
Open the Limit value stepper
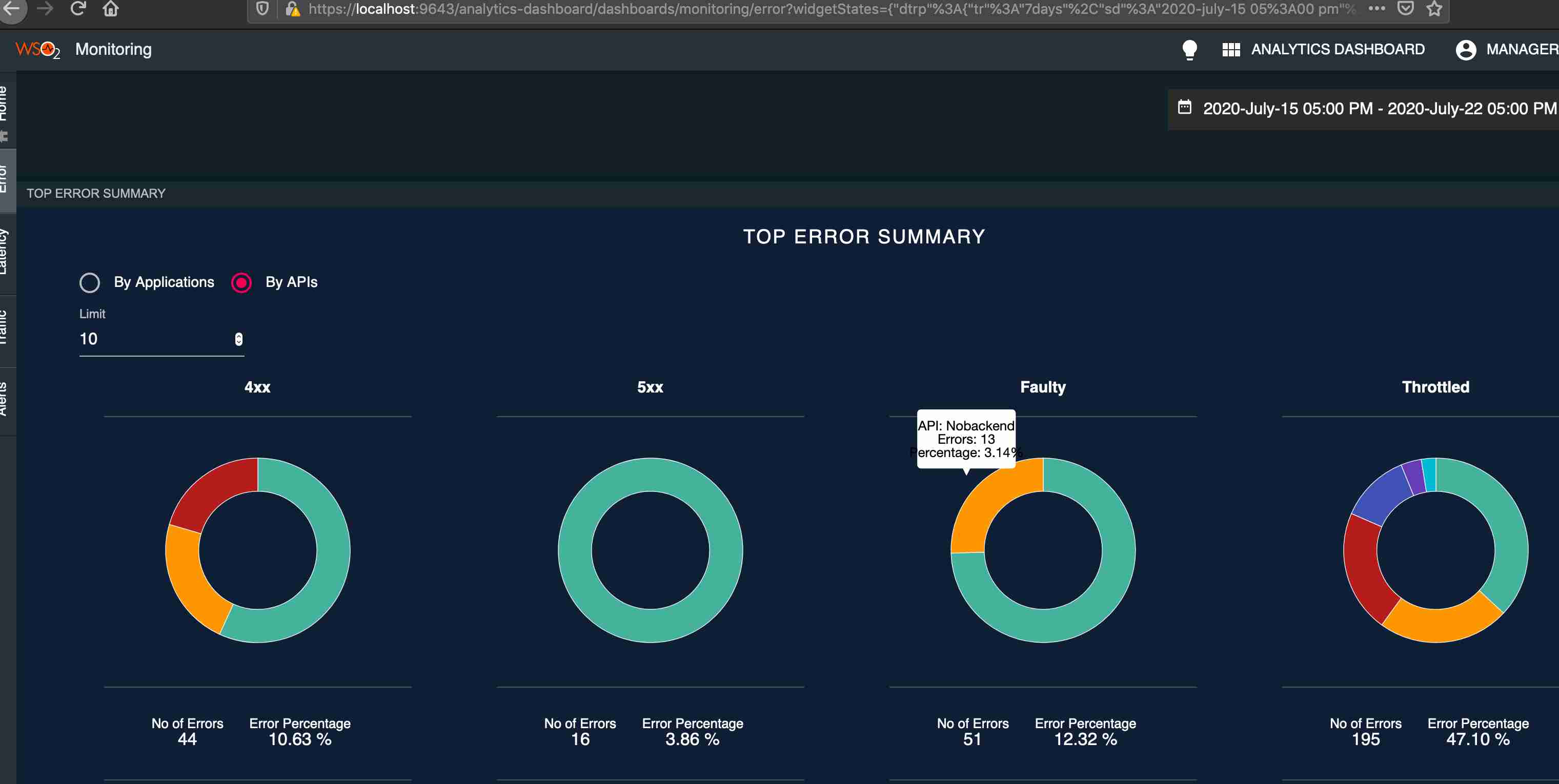coord(237,339)
